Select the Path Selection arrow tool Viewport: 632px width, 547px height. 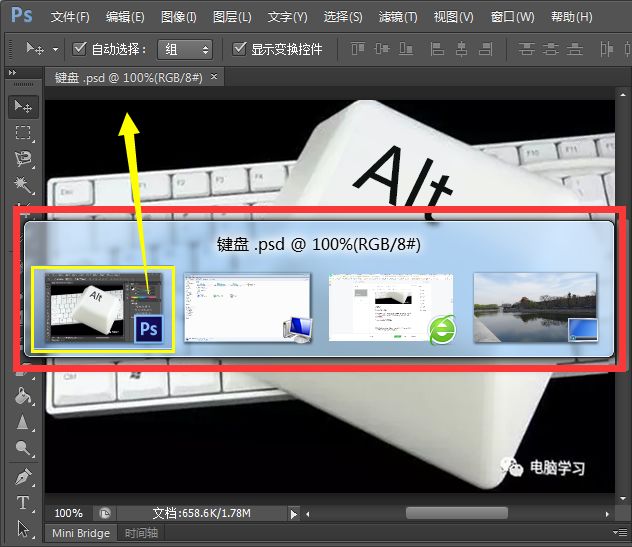23,528
